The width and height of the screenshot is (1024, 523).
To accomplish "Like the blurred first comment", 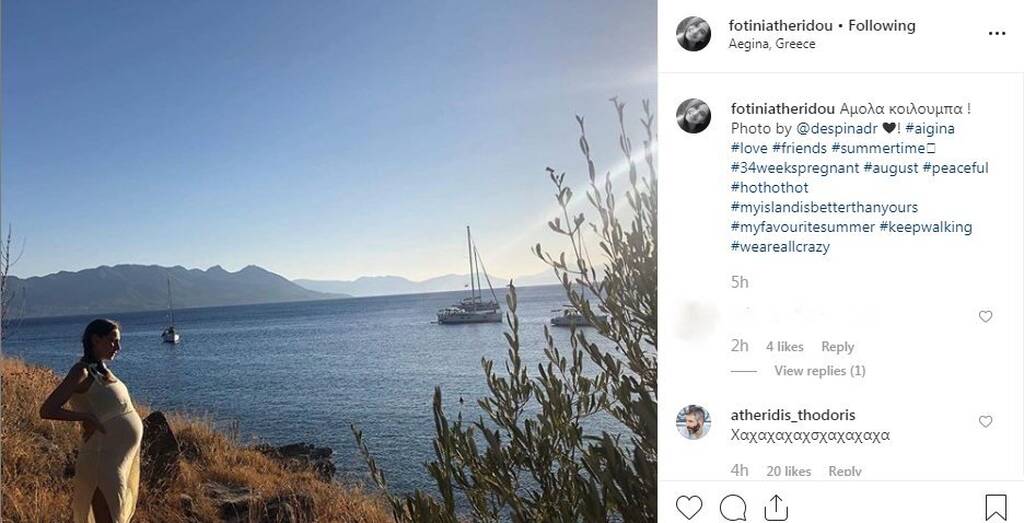I will coord(985,317).
